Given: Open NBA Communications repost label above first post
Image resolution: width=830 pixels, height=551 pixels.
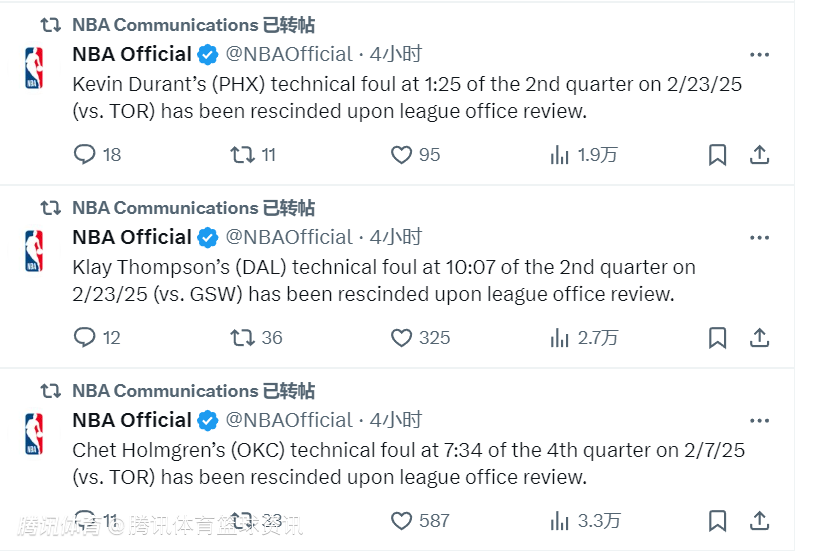Looking at the screenshot, I should pos(165,25).
